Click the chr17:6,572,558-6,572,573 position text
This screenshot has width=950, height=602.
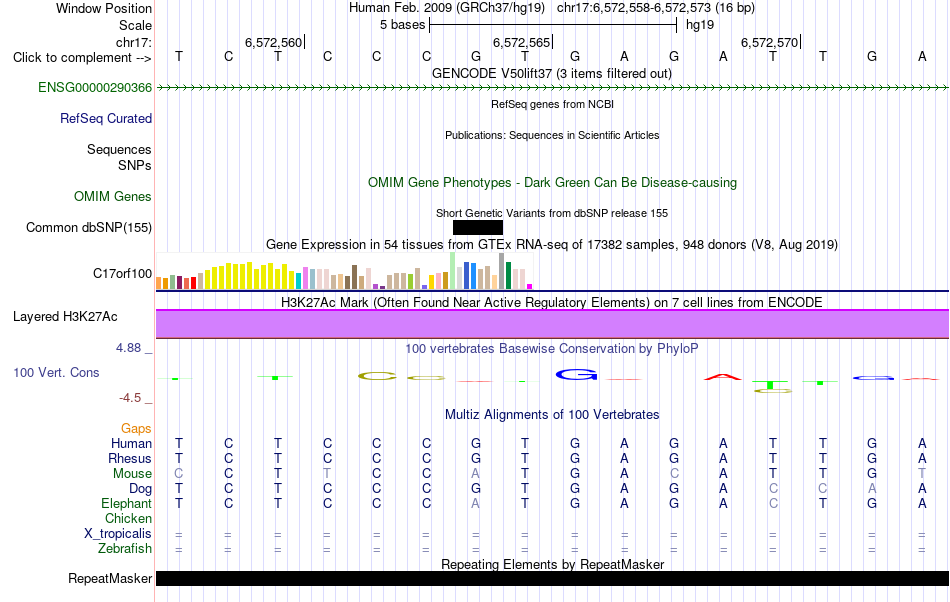click(656, 8)
